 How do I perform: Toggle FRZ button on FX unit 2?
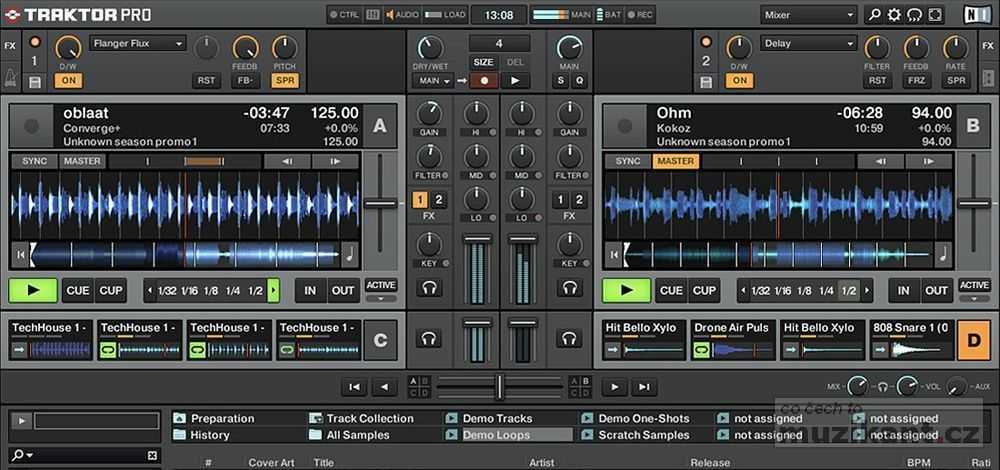click(x=916, y=81)
